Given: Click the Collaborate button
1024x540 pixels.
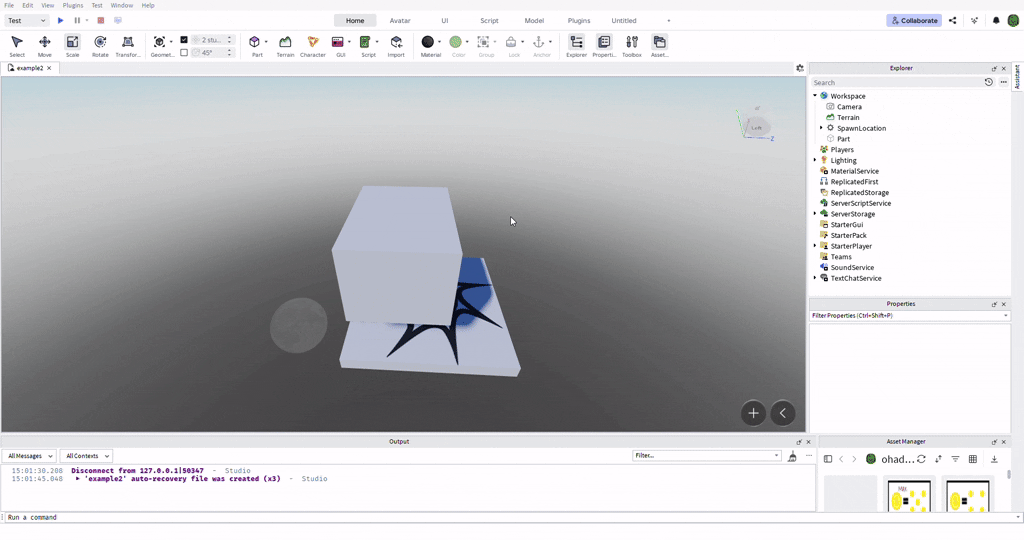Looking at the screenshot, I should (914, 20).
